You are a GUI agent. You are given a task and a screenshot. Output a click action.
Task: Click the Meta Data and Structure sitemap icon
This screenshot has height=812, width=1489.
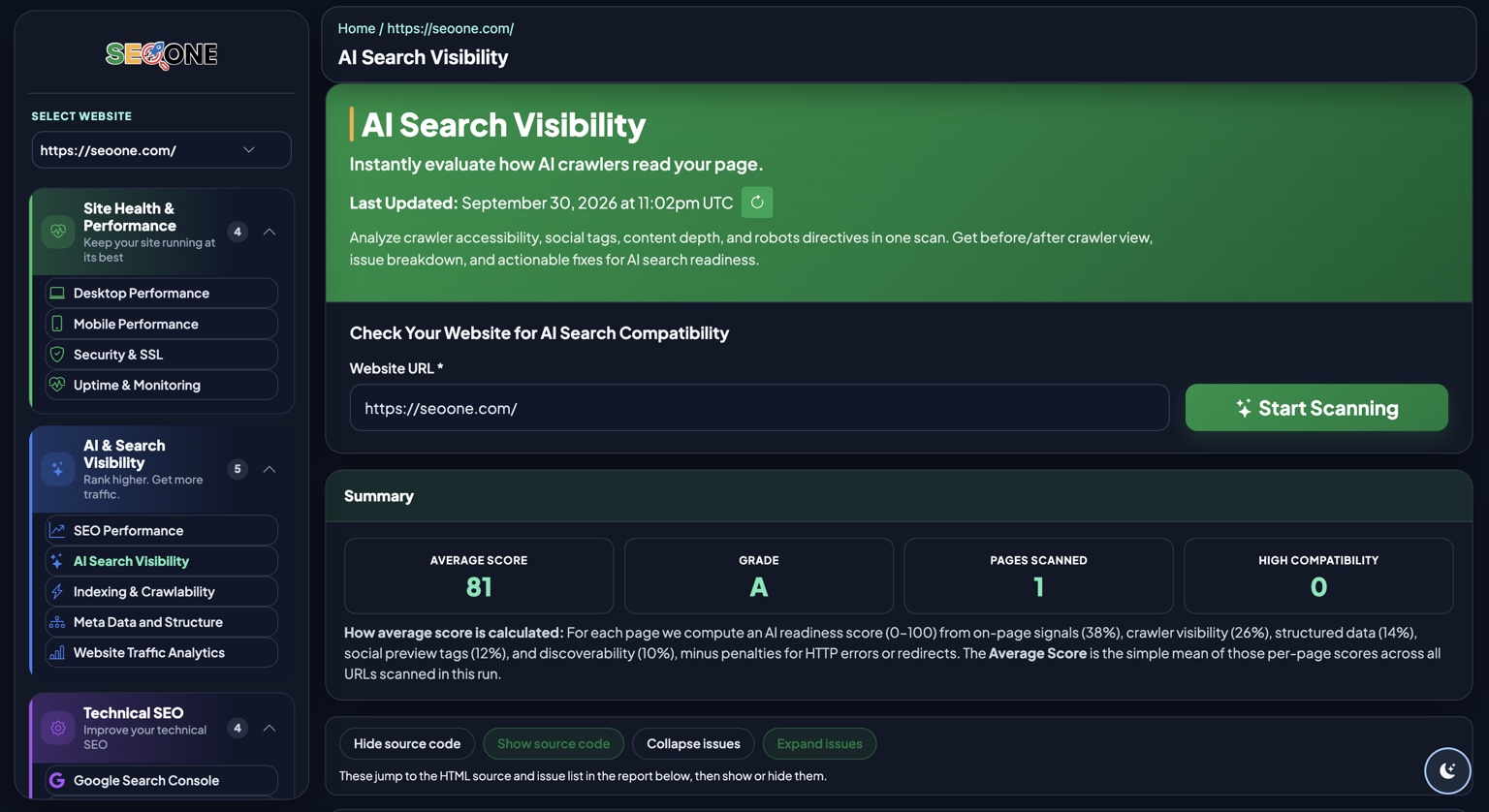tap(57, 622)
